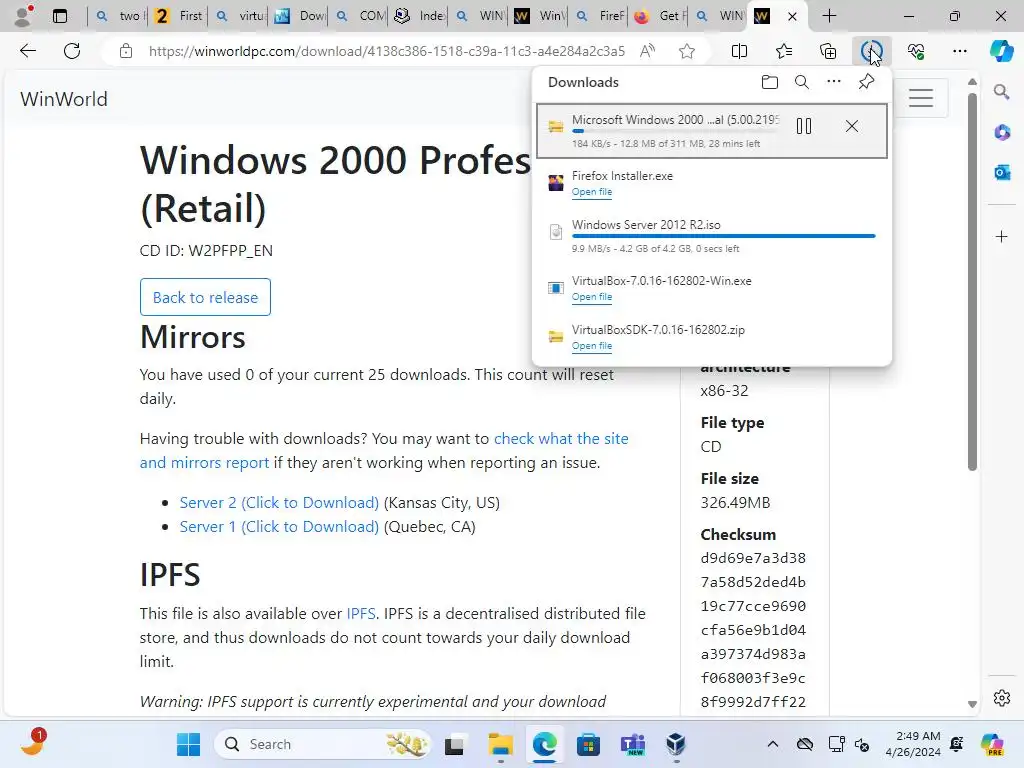
Task: Add this page to favorites star
Action: coord(686,51)
